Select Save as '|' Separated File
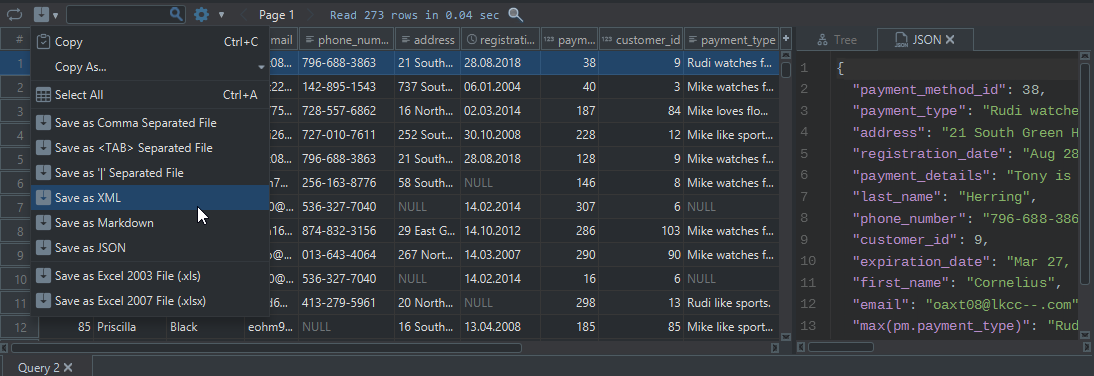1094x376 pixels. (150, 172)
